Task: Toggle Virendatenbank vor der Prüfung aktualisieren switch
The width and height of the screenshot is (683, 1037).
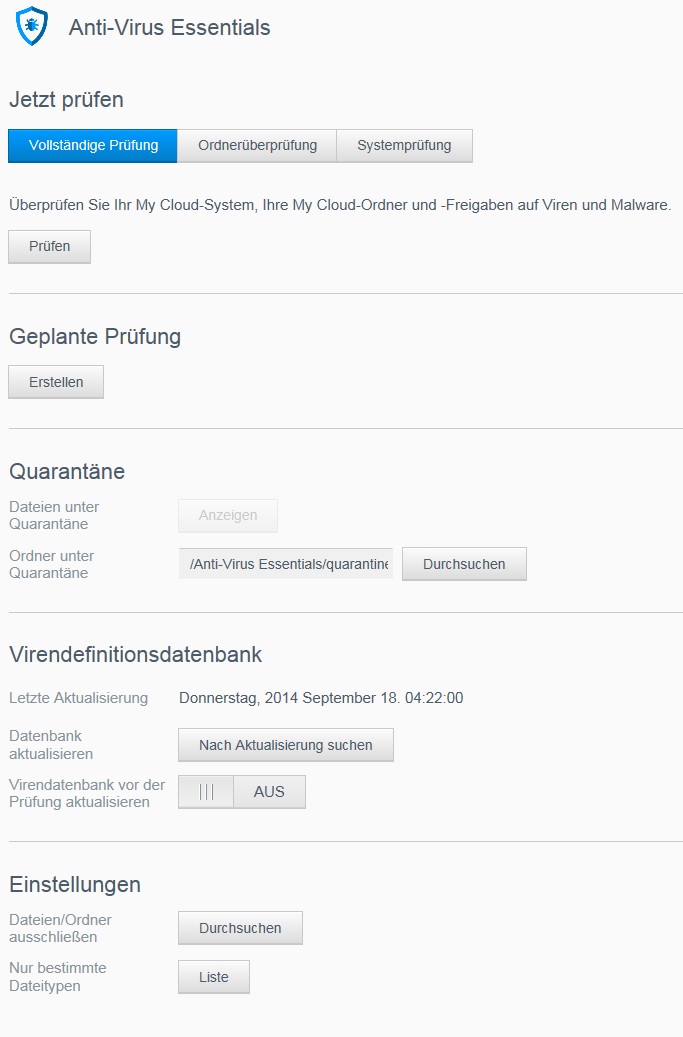Action: coord(242,792)
